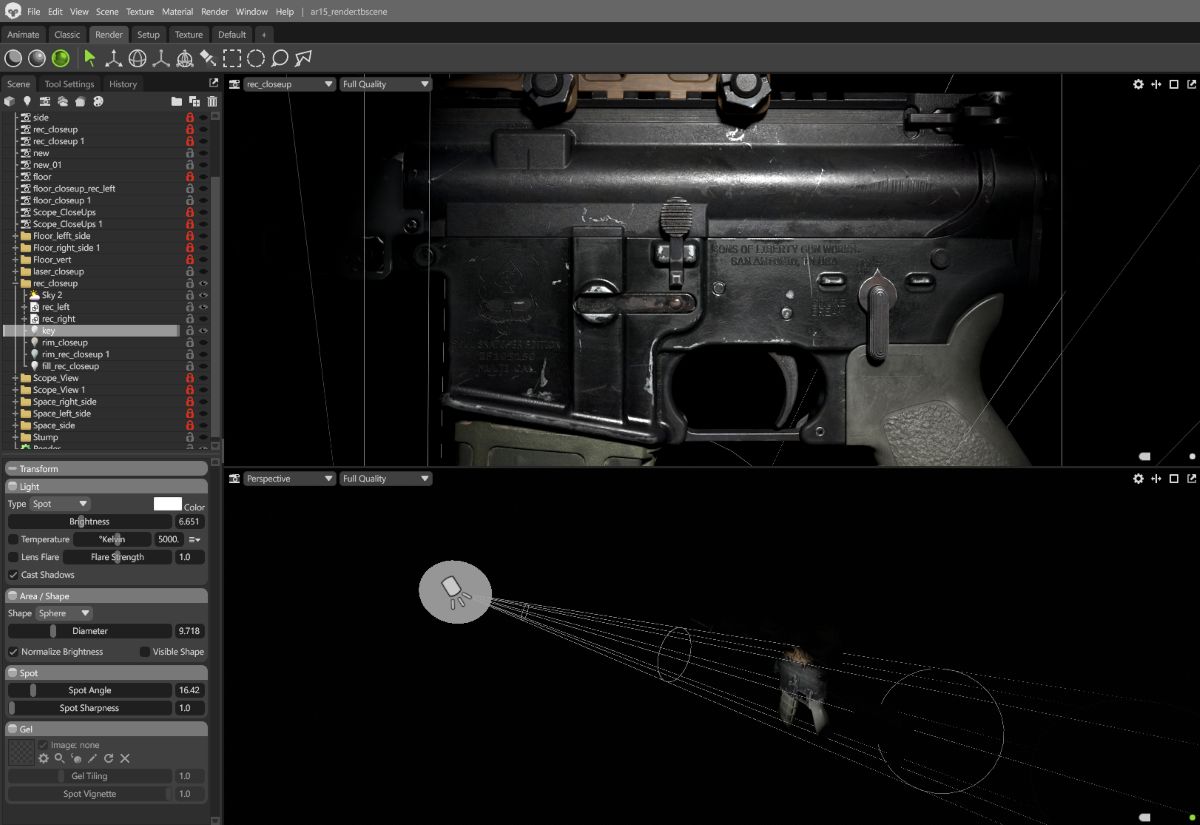This screenshot has height=825, width=1200.
Task: Activate the Translate (move) gizmo tool
Action: pyautogui.click(x=114, y=58)
